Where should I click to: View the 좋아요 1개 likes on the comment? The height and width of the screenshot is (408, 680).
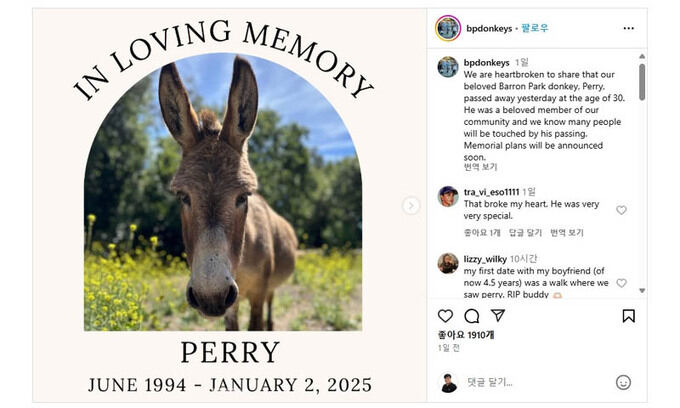(482, 233)
